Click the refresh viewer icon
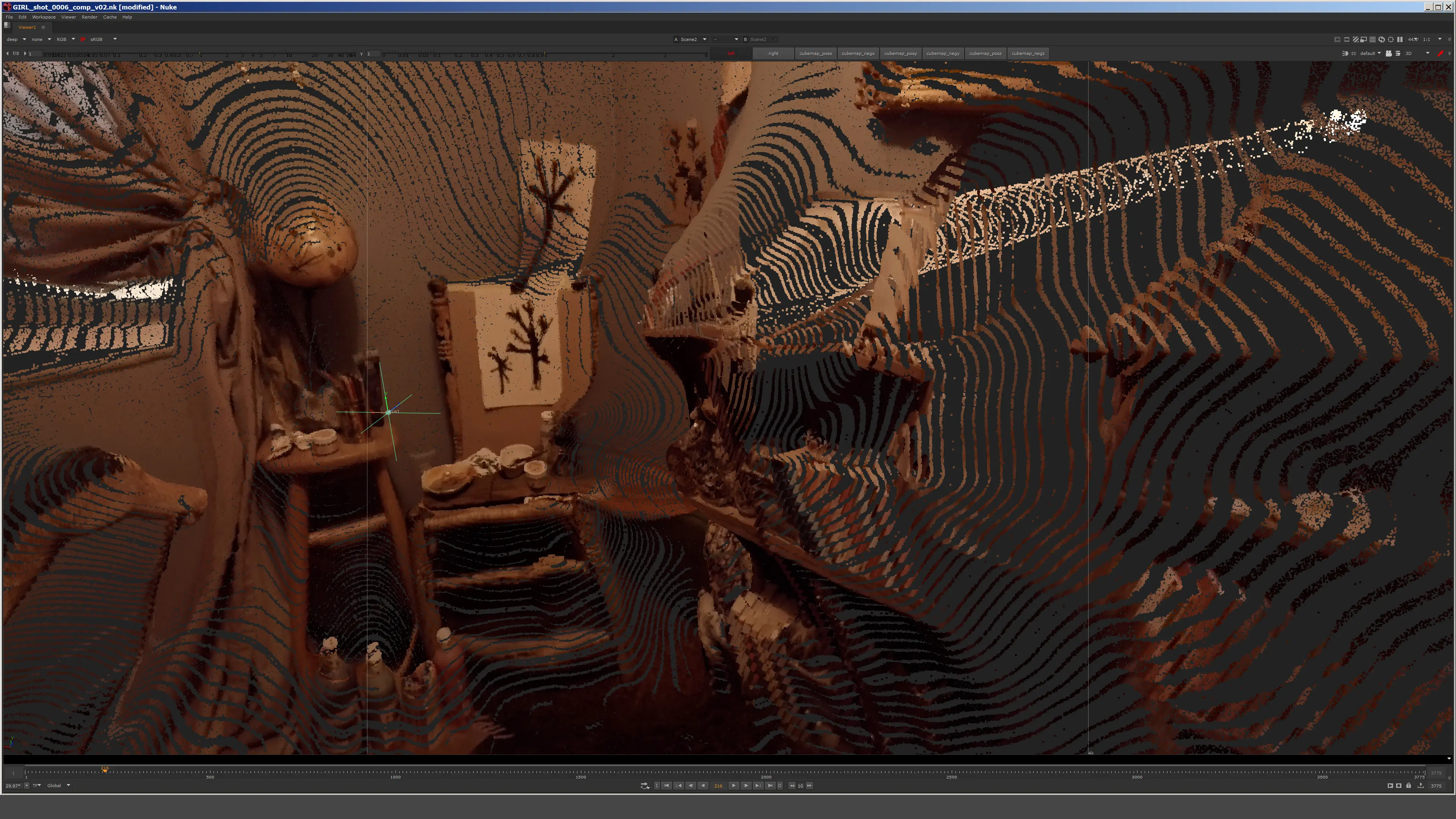The width and height of the screenshot is (1456, 819). pyautogui.click(x=1381, y=39)
